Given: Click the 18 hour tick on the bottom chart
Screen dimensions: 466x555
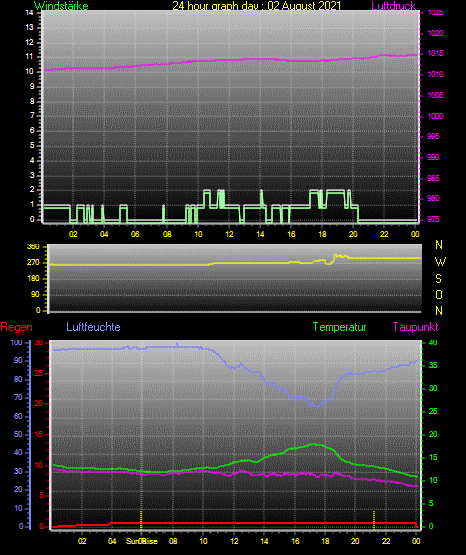Looking at the screenshot, I should [325, 541].
